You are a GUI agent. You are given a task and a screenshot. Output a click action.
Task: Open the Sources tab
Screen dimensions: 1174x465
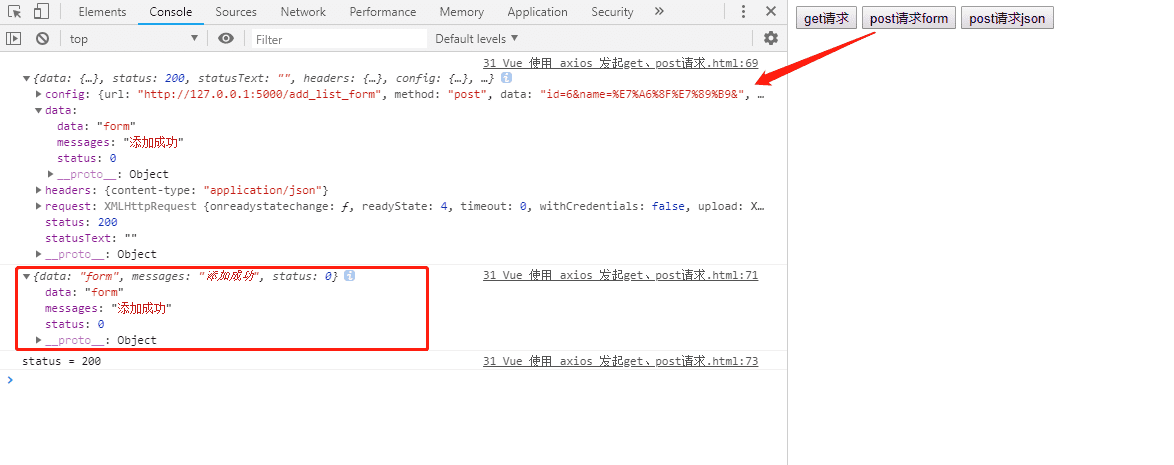[x=236, y=12]
